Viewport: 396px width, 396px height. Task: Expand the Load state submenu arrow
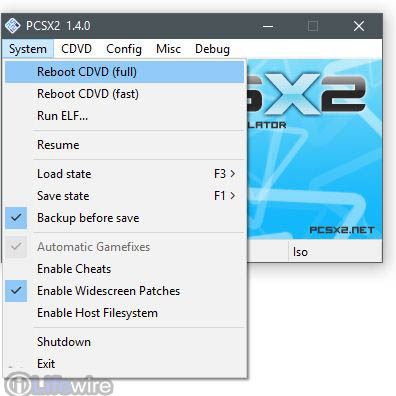click(233, 174)
